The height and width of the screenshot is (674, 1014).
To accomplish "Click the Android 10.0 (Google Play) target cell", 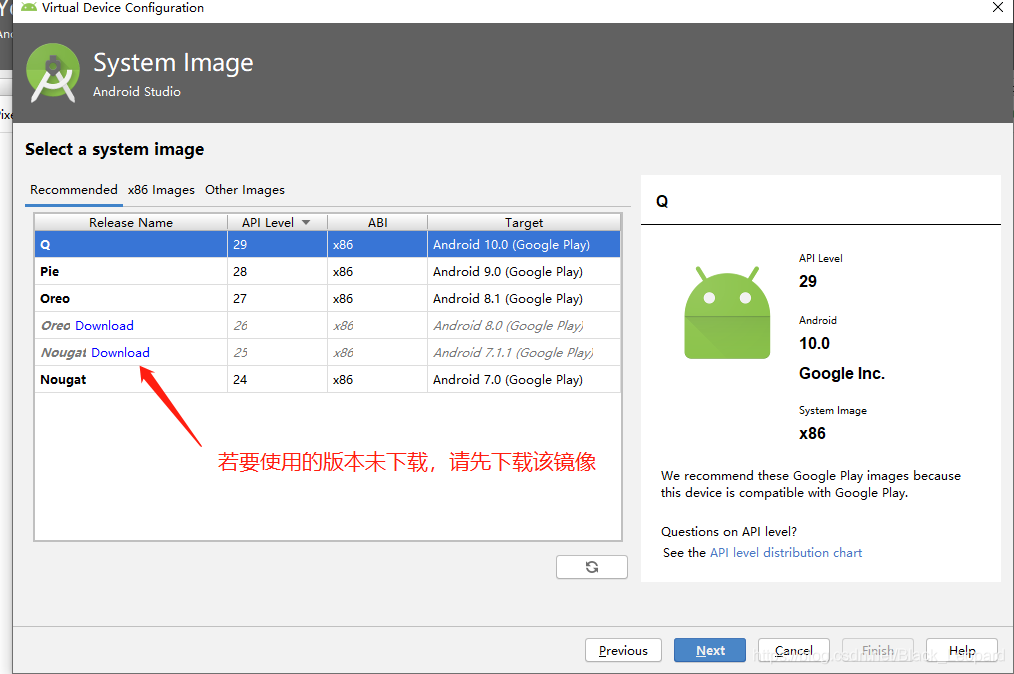I will 524,245.
